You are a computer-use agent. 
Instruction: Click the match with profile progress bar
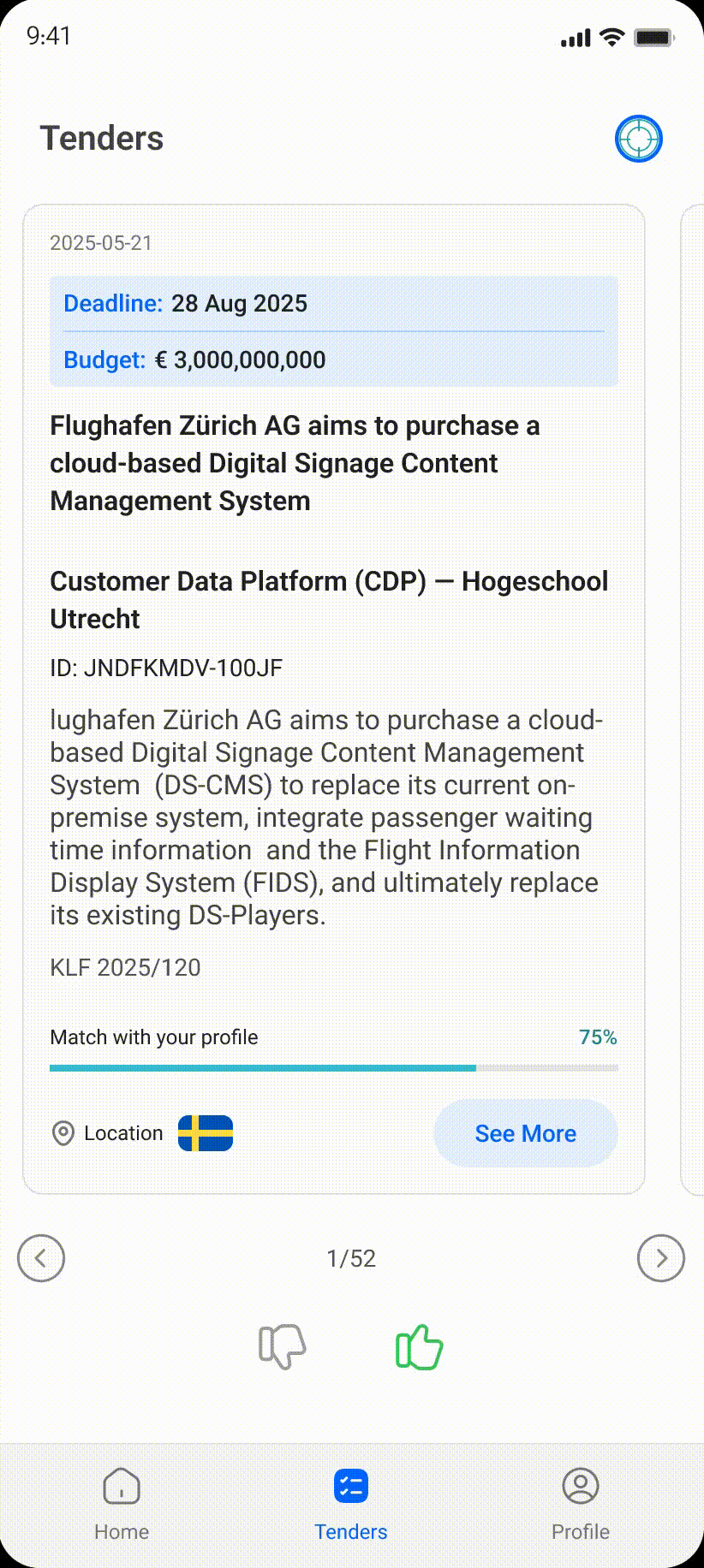click(x=333, y=1068)
